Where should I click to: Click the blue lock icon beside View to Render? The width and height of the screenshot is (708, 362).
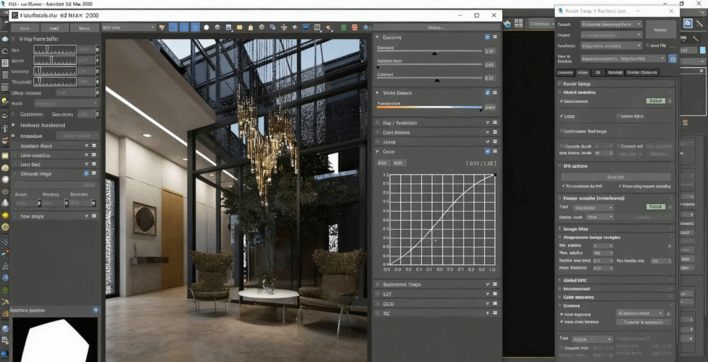click(x=672, y=59)
